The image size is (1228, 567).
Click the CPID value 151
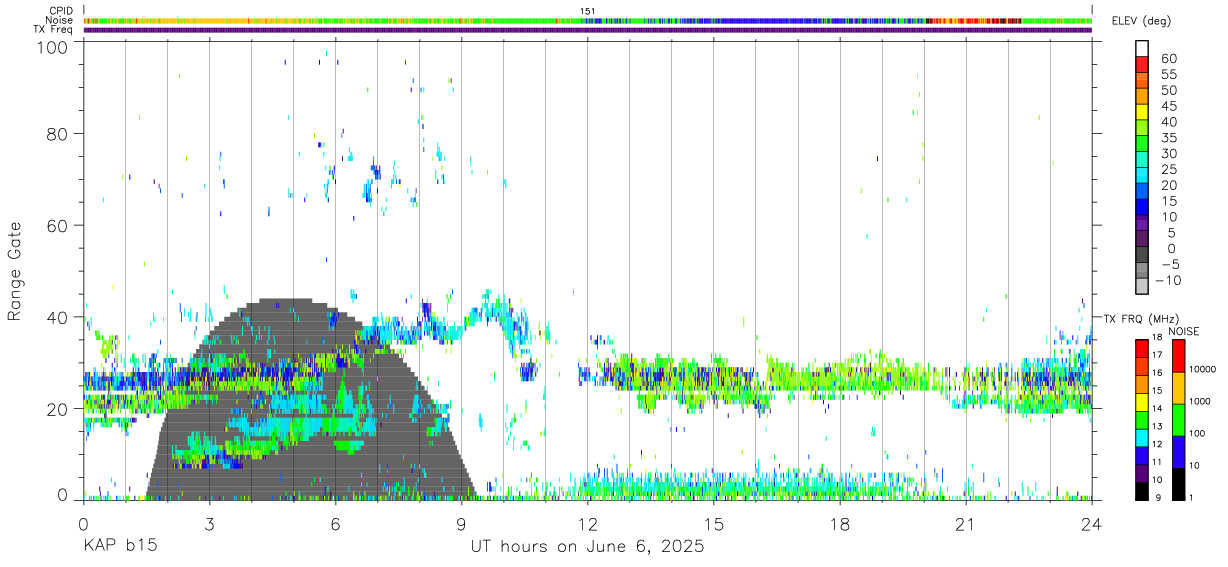tap(587, 11)
